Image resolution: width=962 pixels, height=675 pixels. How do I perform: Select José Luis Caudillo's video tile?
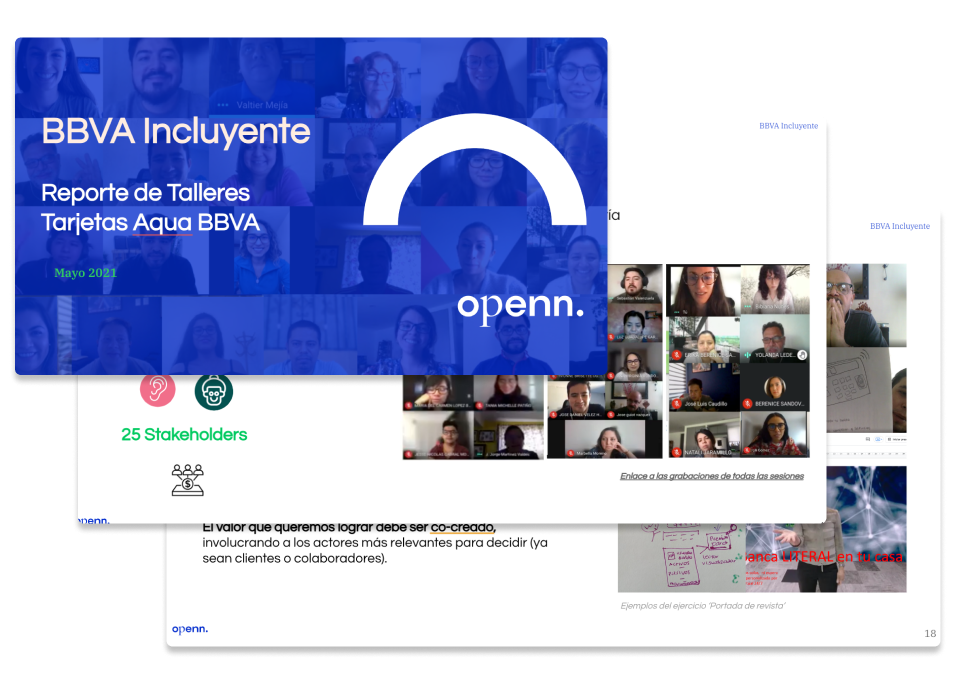(x=704, y=386)
